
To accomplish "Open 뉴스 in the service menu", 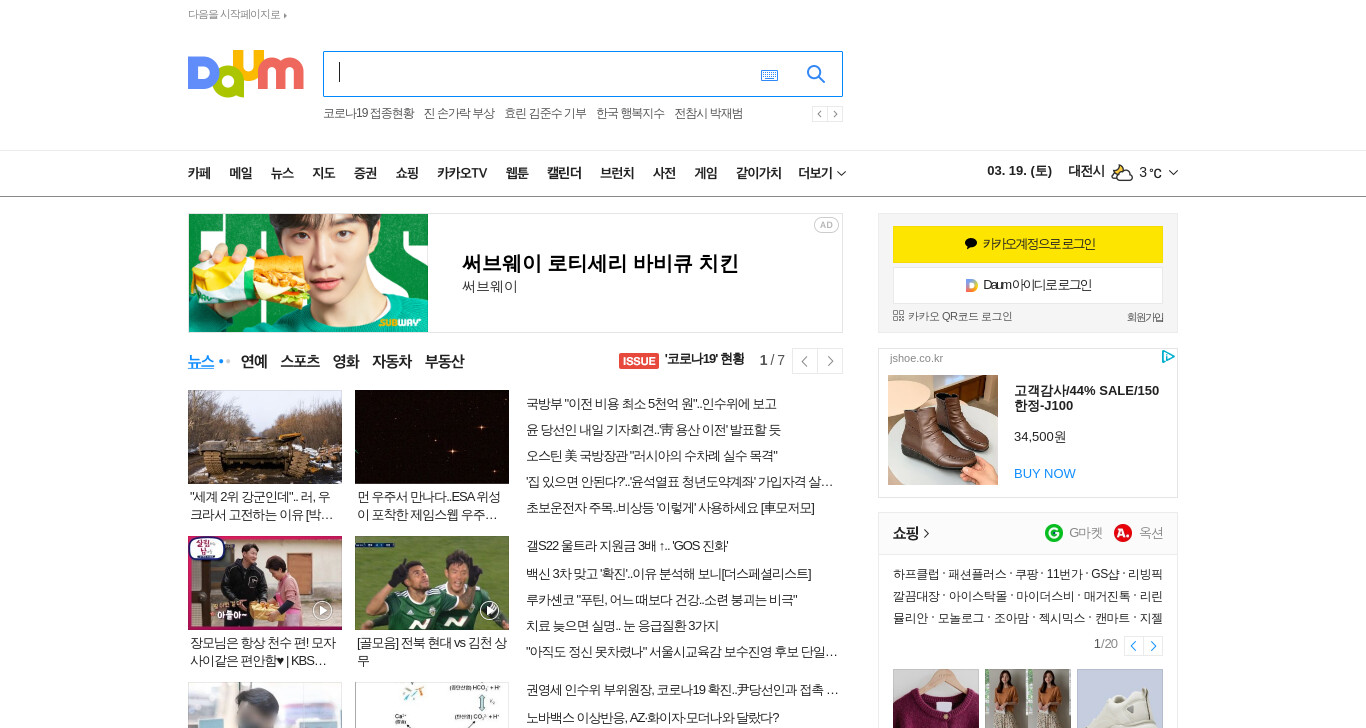I will [282, 173].
